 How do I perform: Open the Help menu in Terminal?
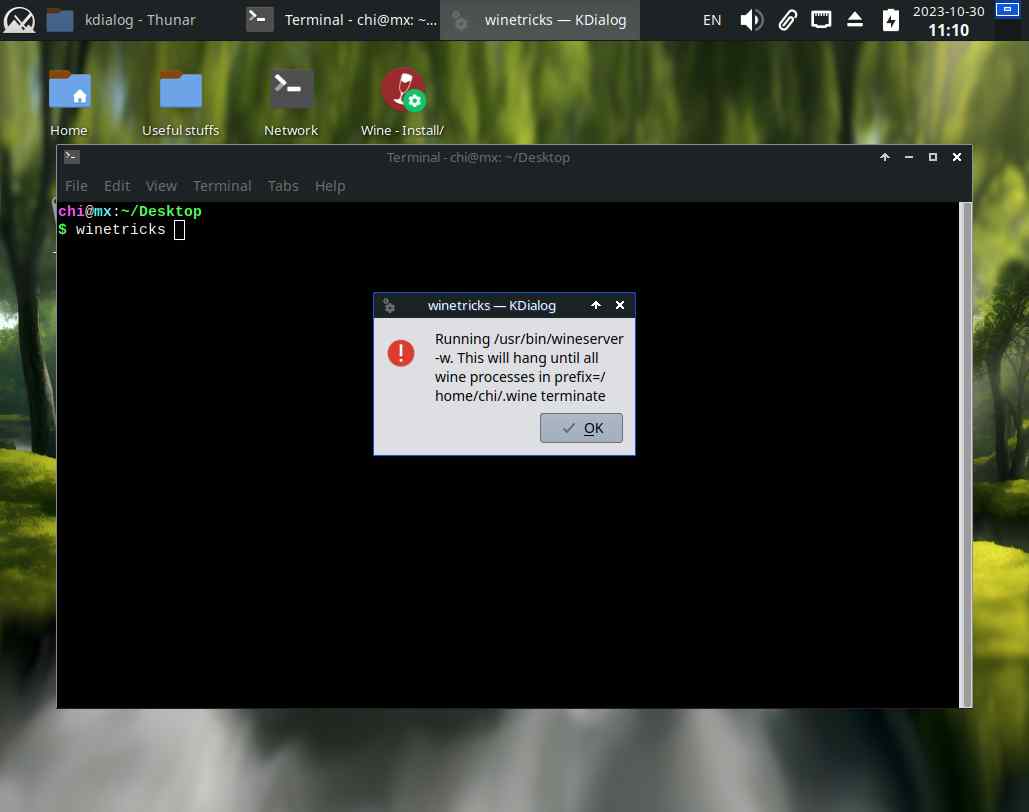coord(329,186)
